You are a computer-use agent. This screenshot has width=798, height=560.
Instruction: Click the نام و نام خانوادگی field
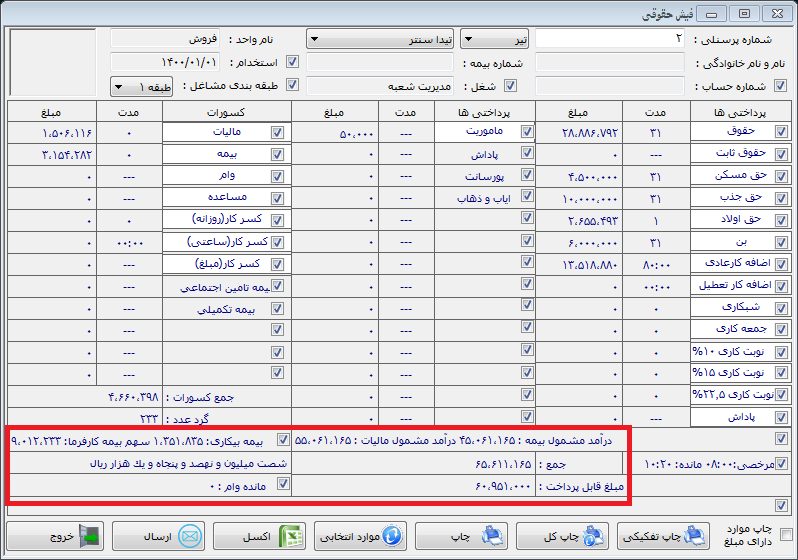tap(610, 63)
